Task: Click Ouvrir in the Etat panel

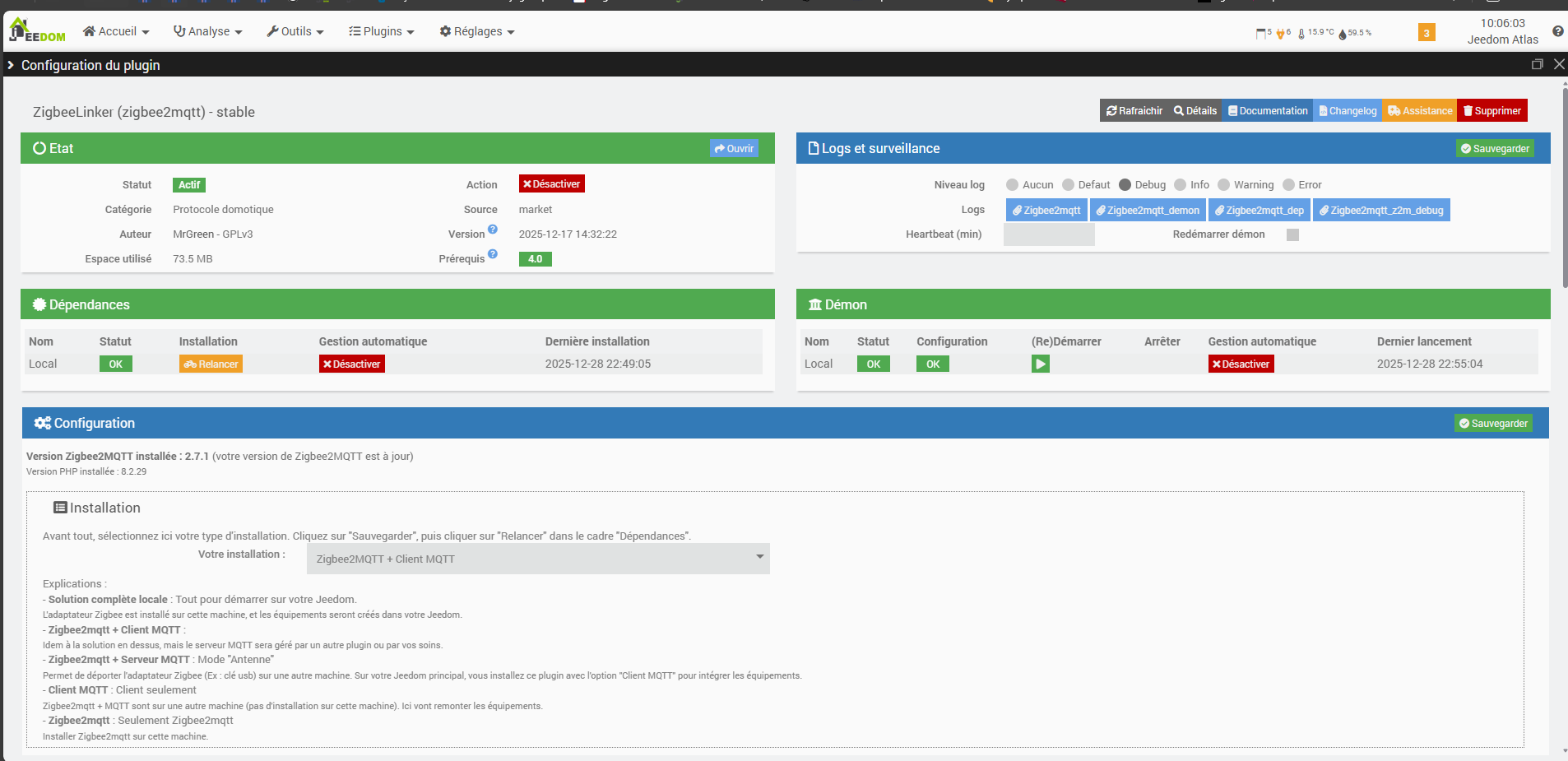Action: tap(734, 149)
